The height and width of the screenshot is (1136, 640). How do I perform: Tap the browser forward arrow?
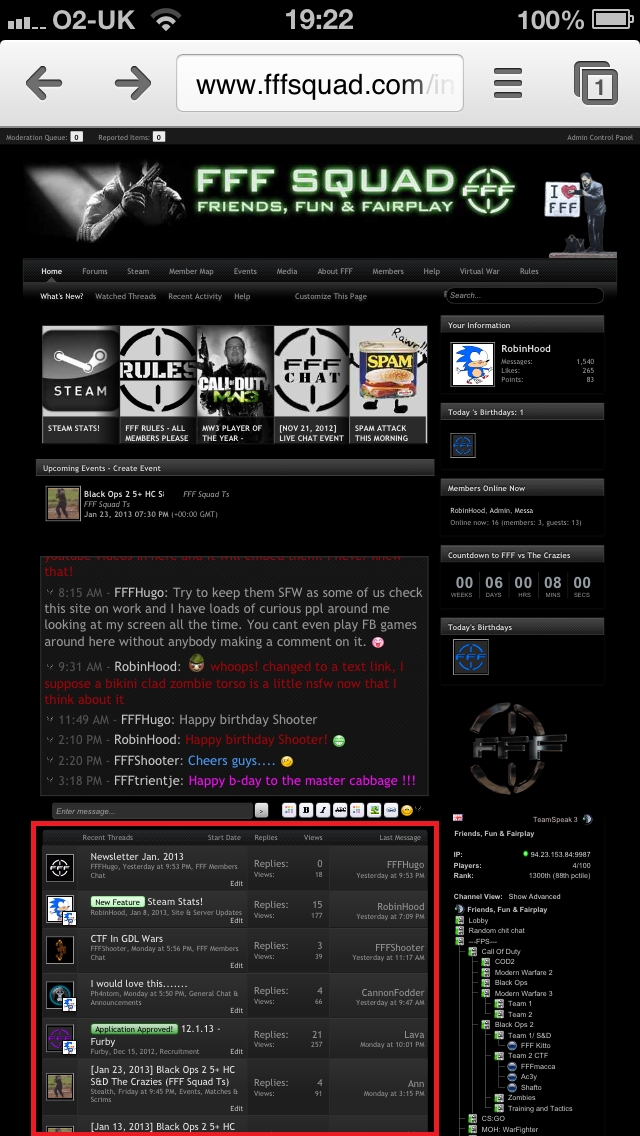(132, 85)
